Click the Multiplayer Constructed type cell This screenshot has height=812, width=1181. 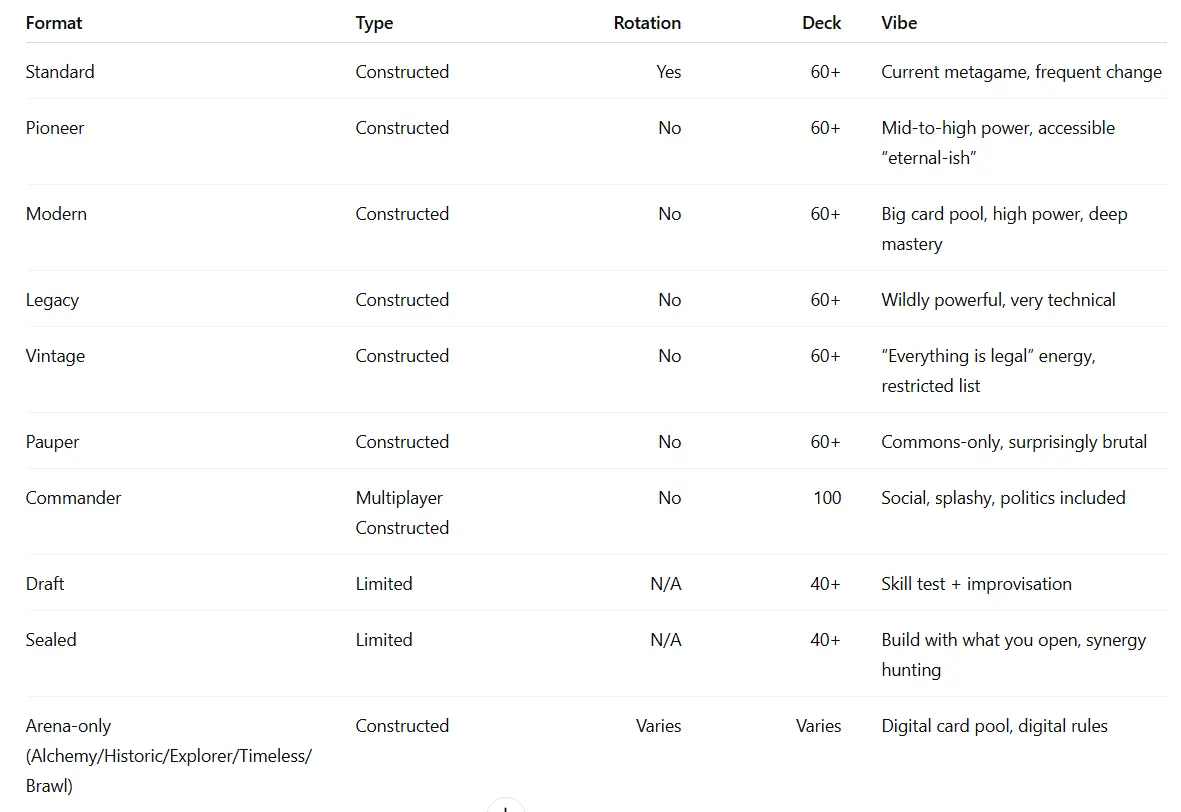(x=402, y=512)
